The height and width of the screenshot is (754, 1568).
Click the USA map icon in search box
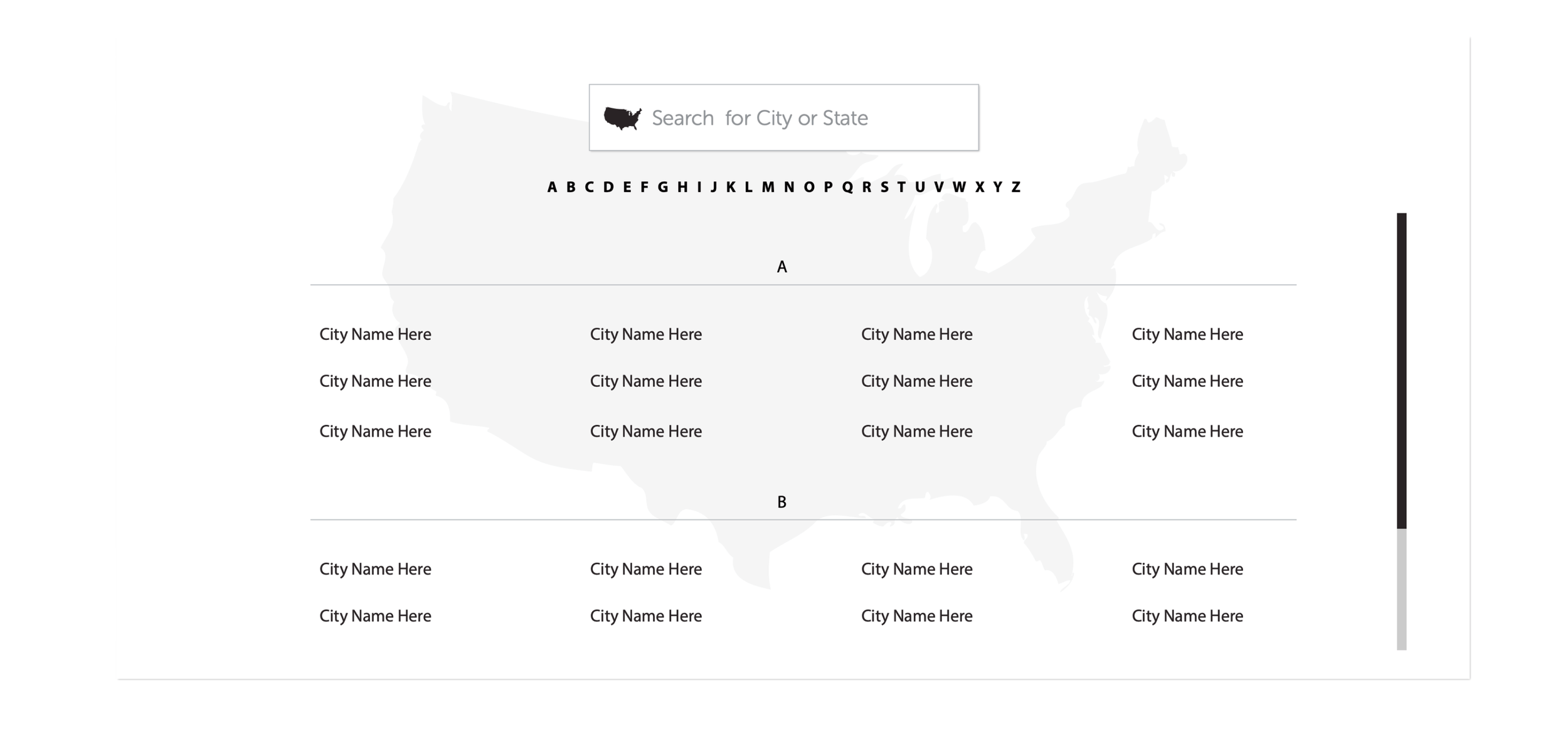click(622, 118)
